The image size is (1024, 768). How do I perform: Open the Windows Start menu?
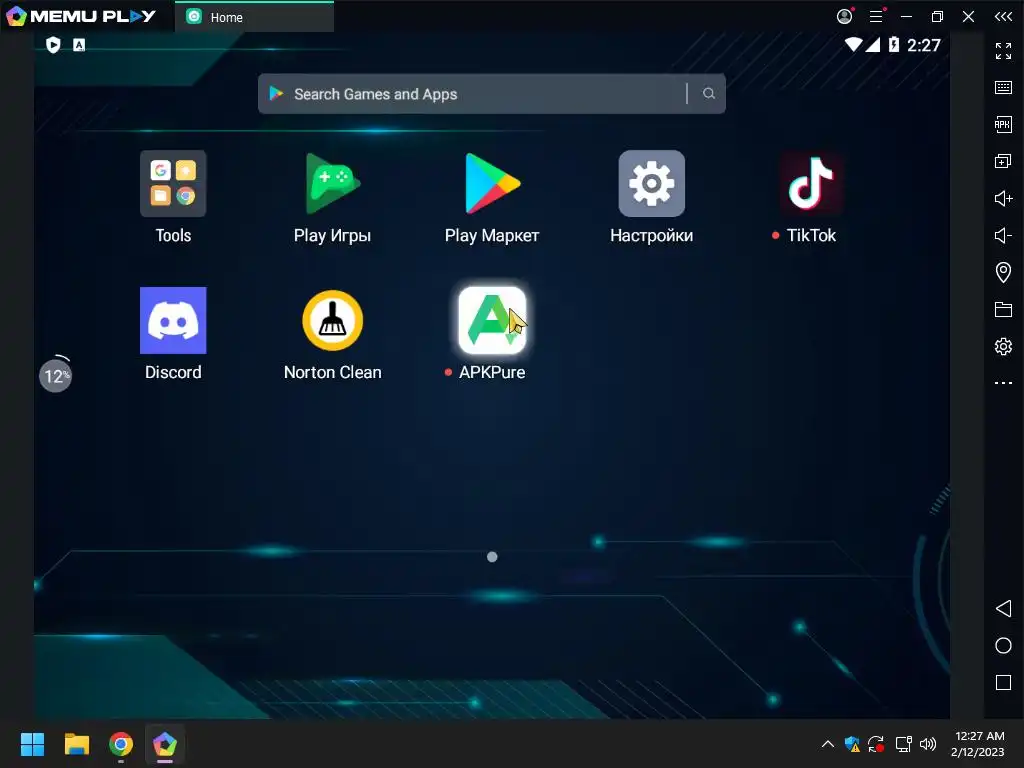[32, 744]
